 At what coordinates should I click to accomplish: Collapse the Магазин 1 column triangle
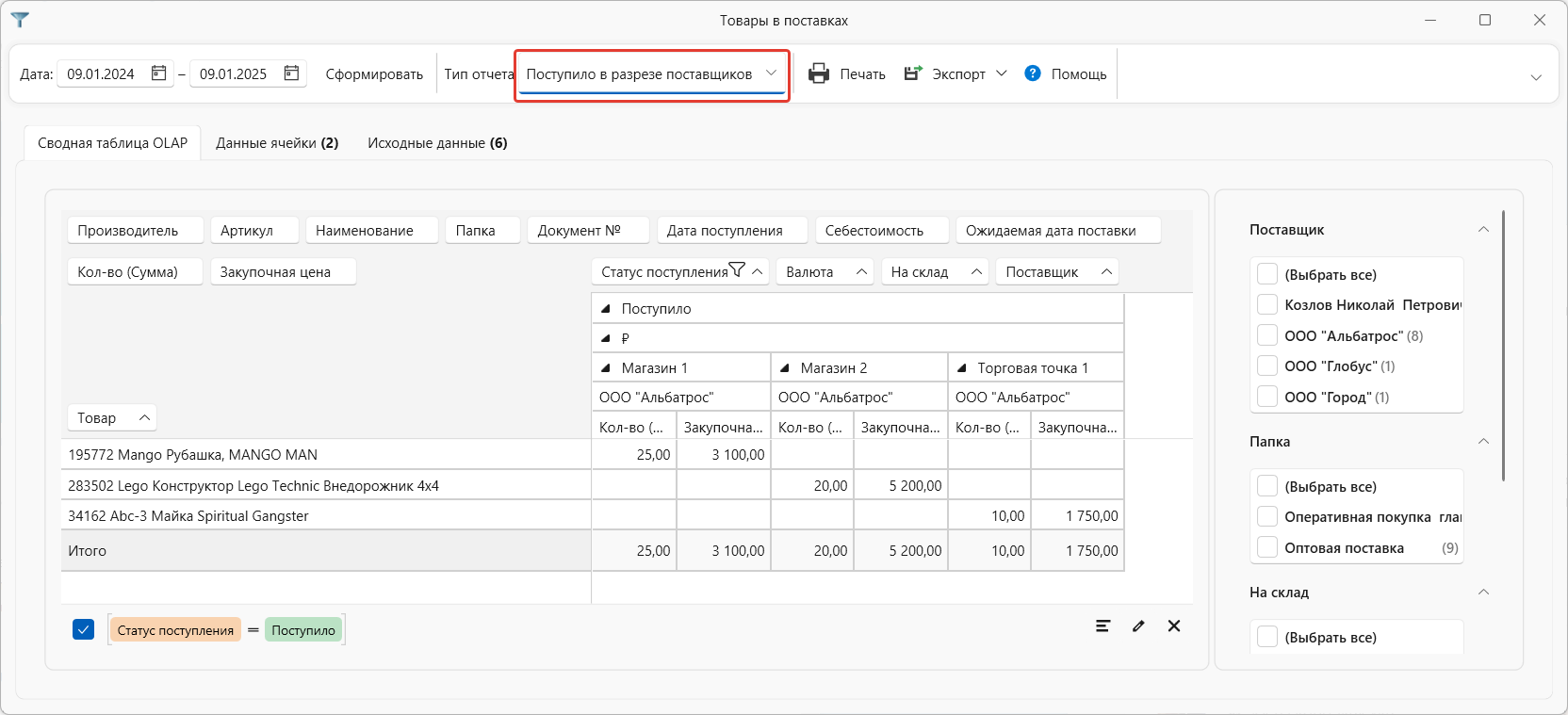(x=606, y=368)
